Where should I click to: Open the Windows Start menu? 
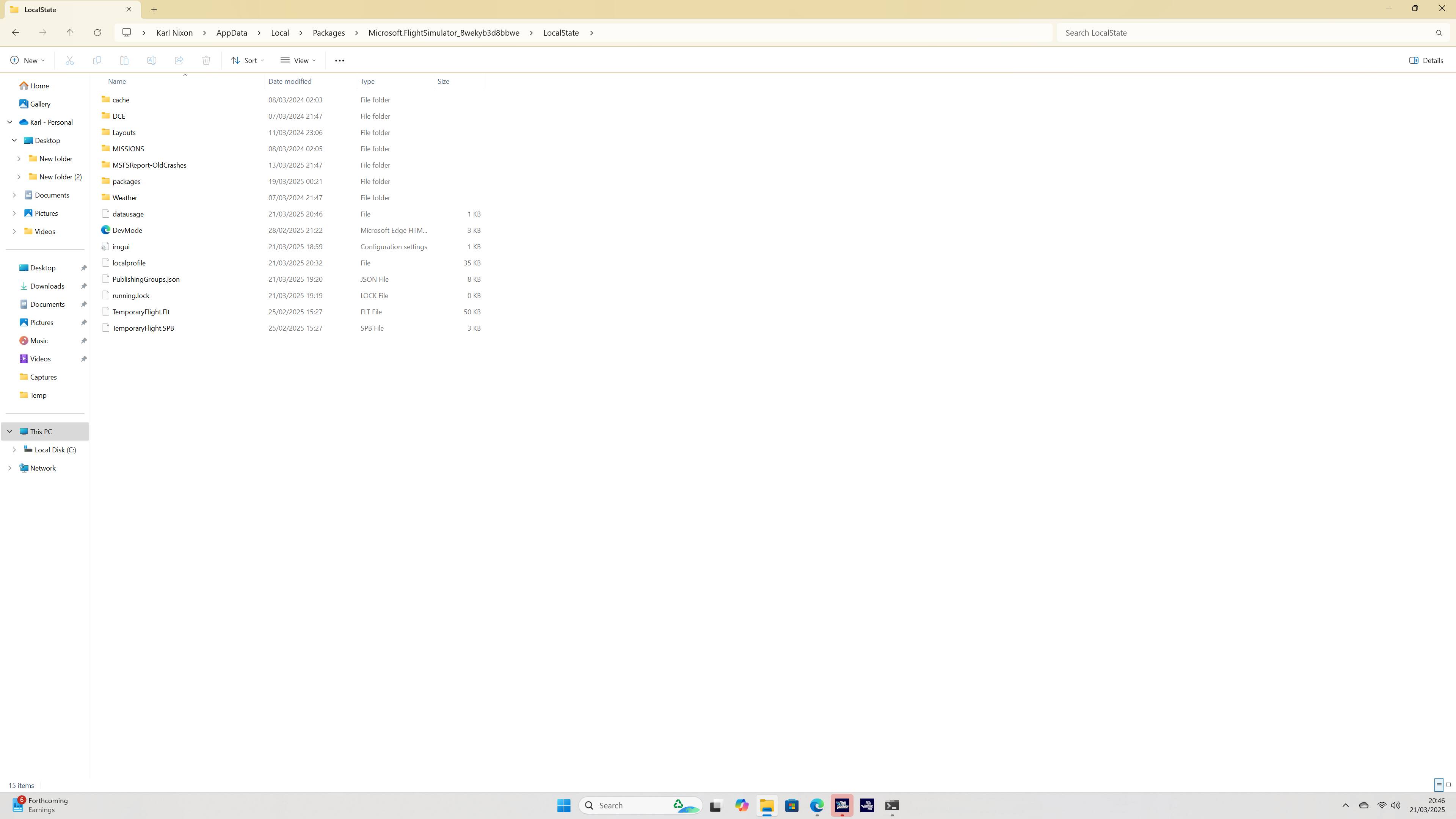pos(563,805)
